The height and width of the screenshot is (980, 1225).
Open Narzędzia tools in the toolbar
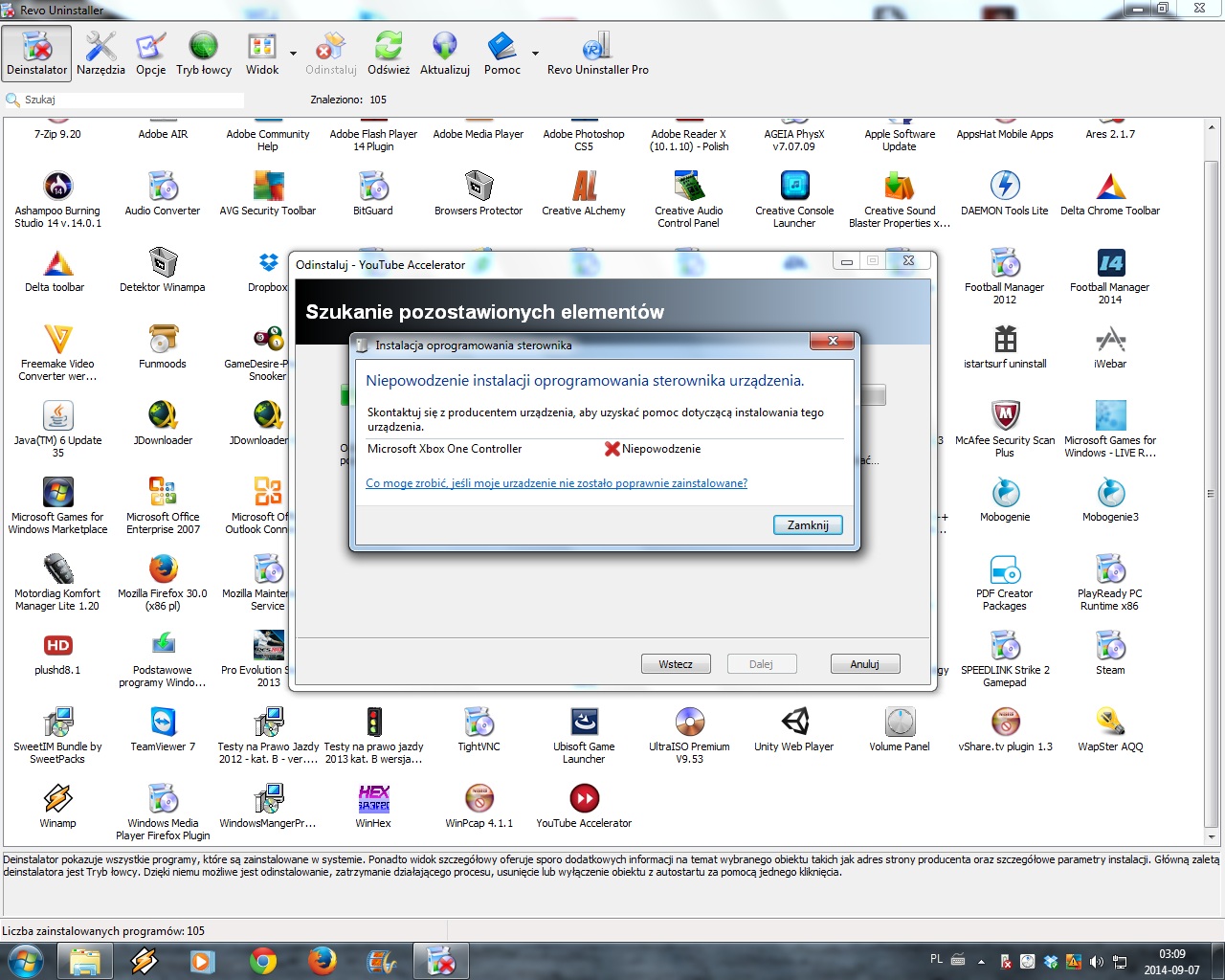[x=100, y=53]
